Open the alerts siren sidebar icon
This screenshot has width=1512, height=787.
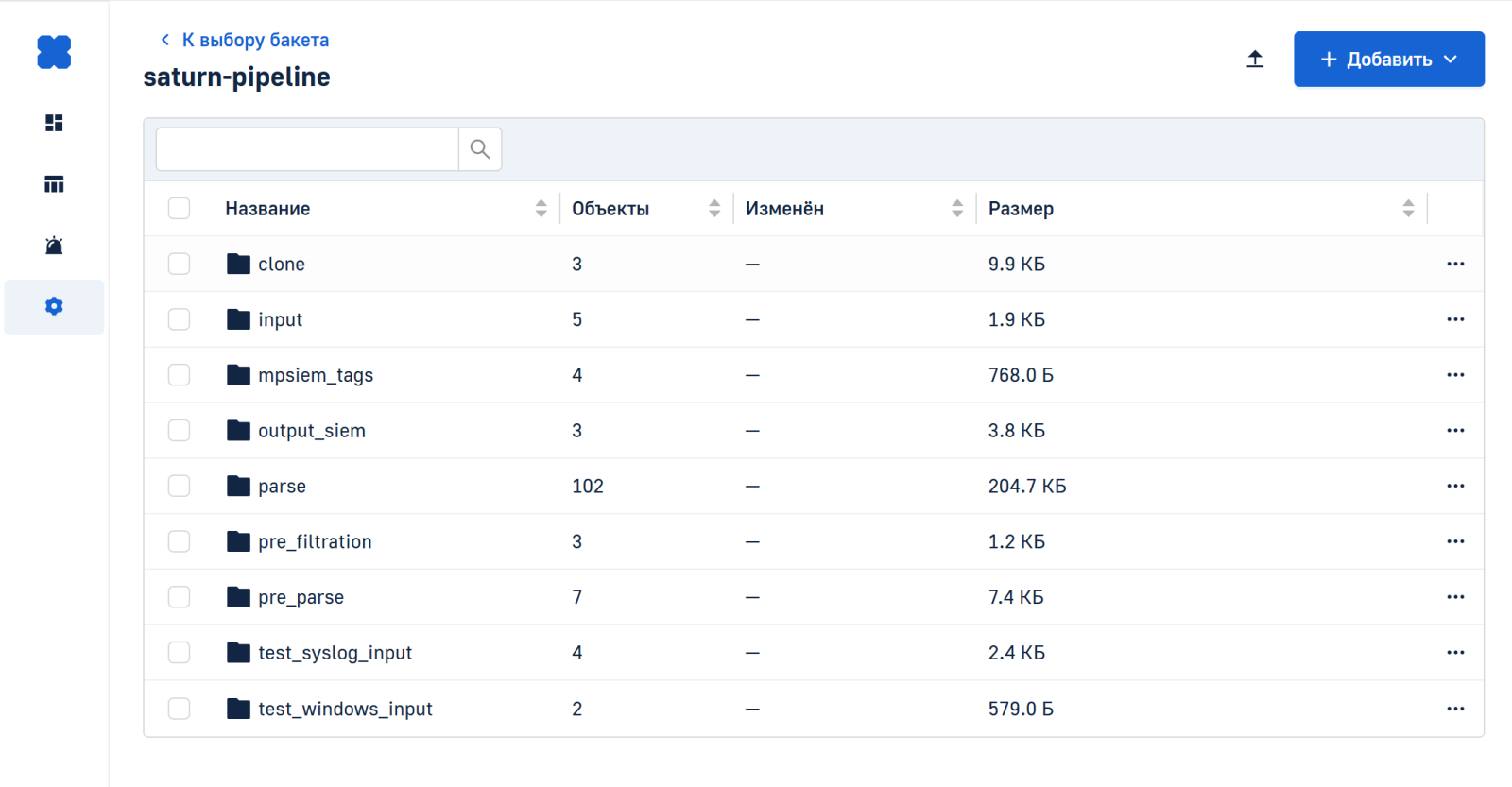pos(54,246)
